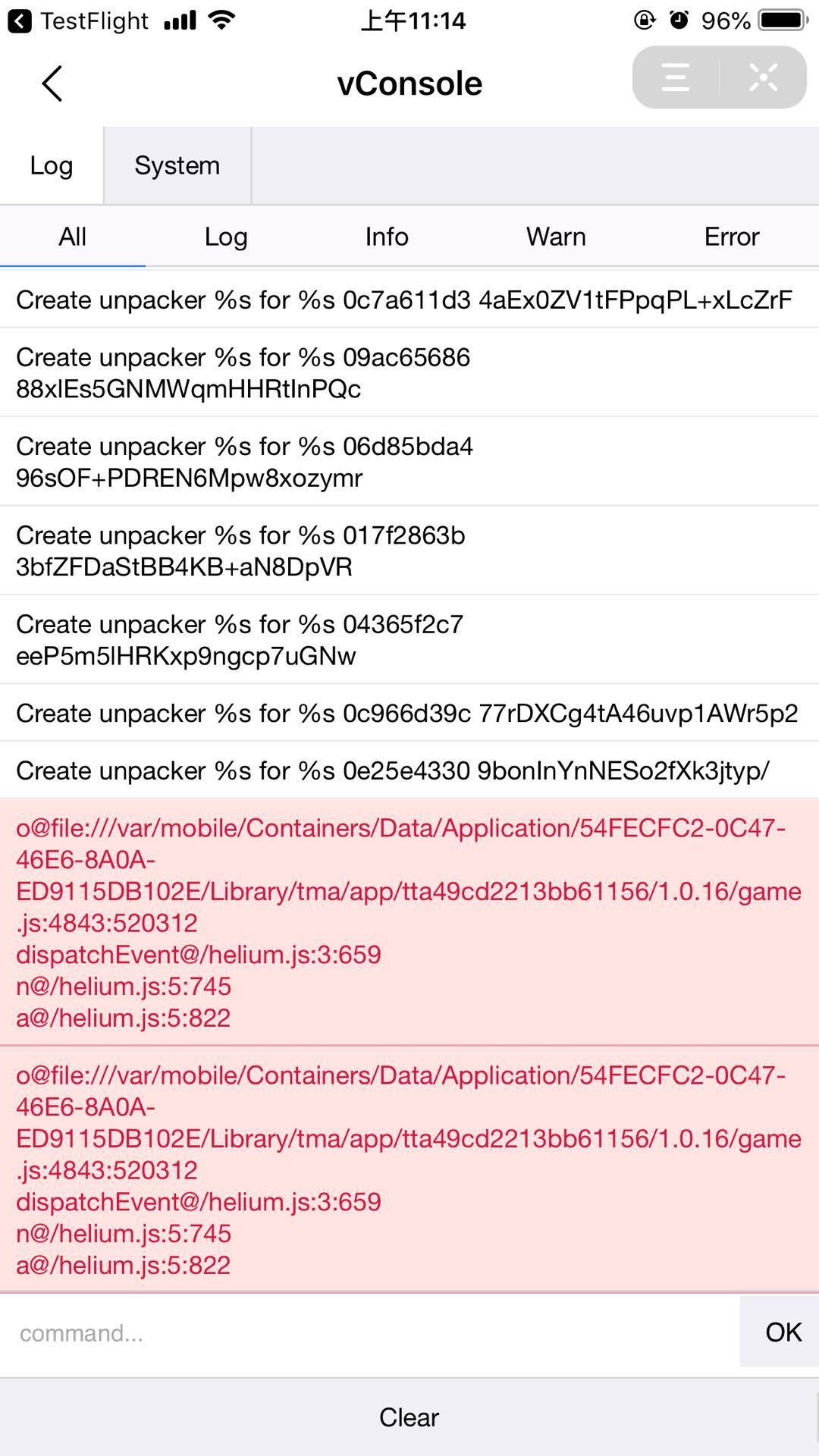Close the mini-program via capsule icon

(763, 77)
